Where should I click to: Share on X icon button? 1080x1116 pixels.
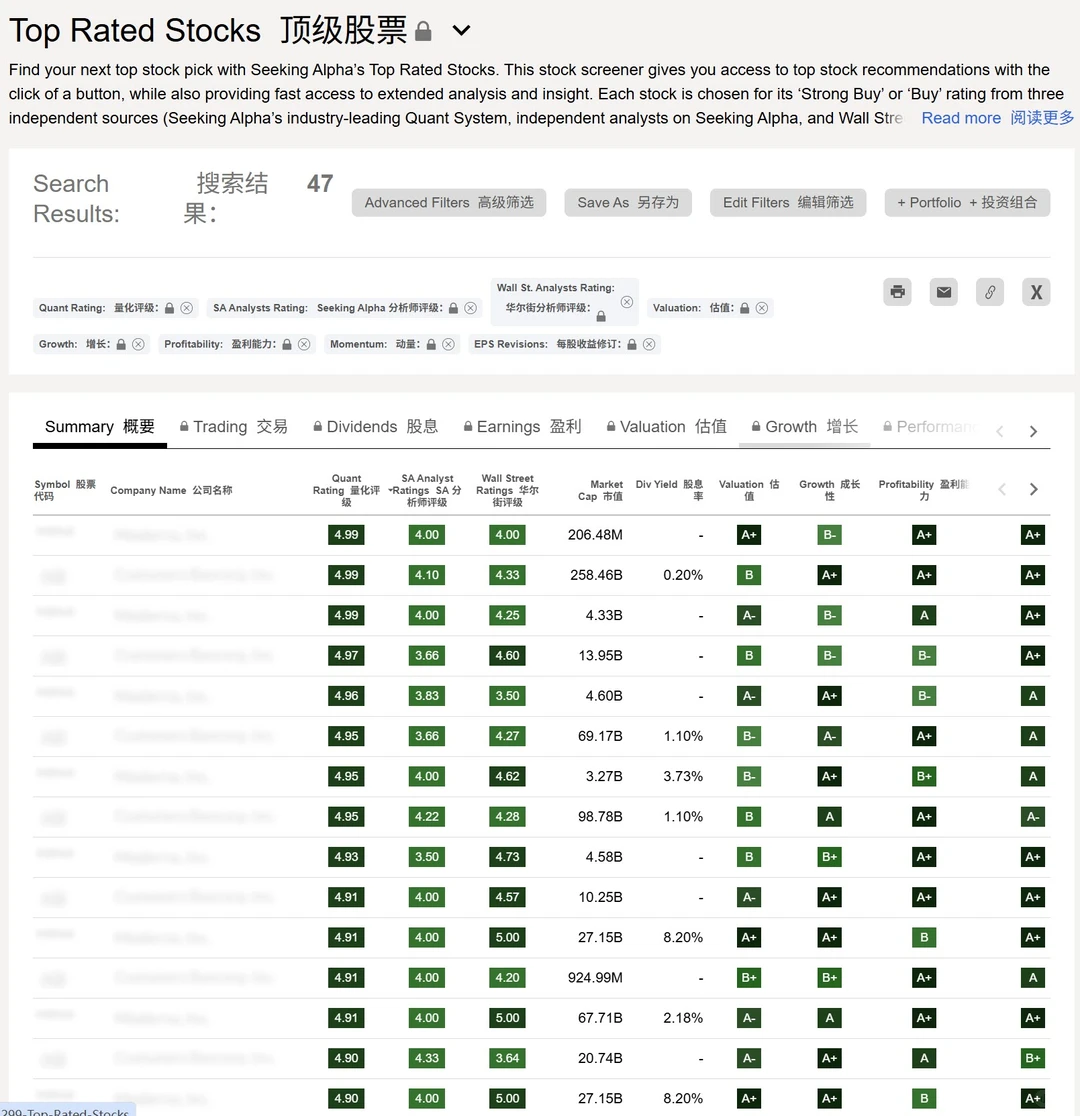pos(1036,292)
